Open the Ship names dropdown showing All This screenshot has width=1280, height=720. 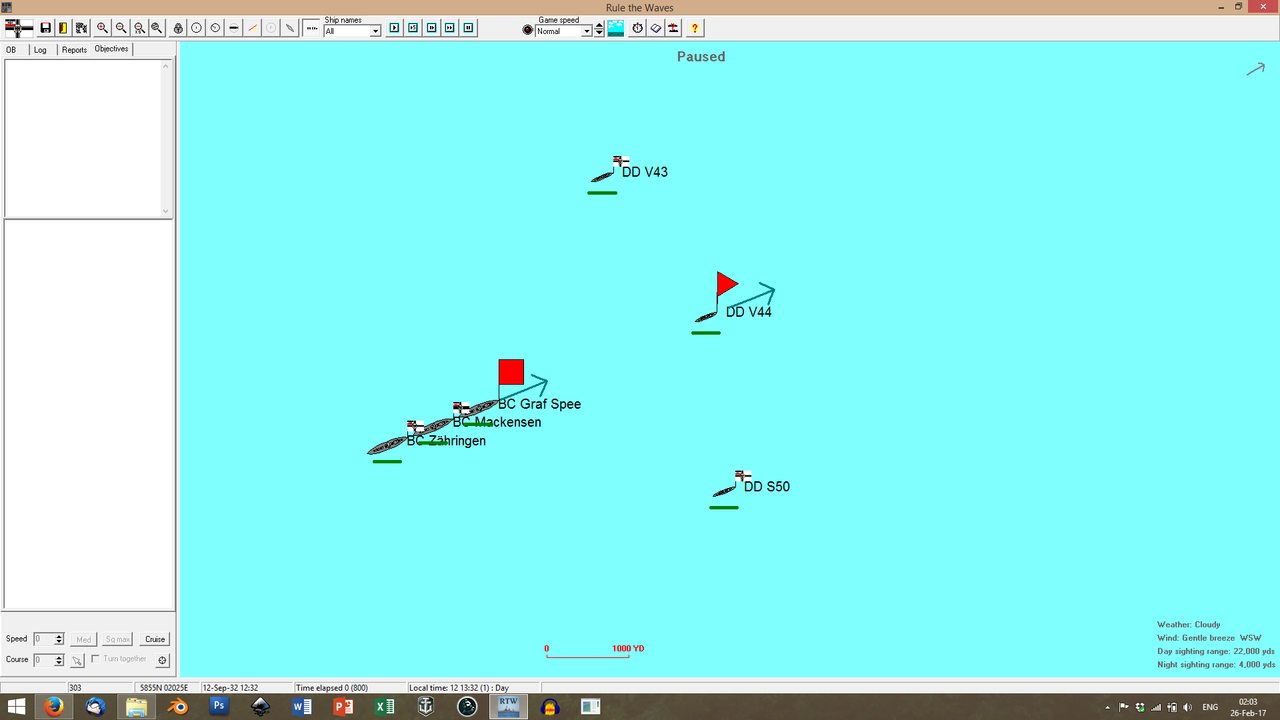tap(376, 31)
